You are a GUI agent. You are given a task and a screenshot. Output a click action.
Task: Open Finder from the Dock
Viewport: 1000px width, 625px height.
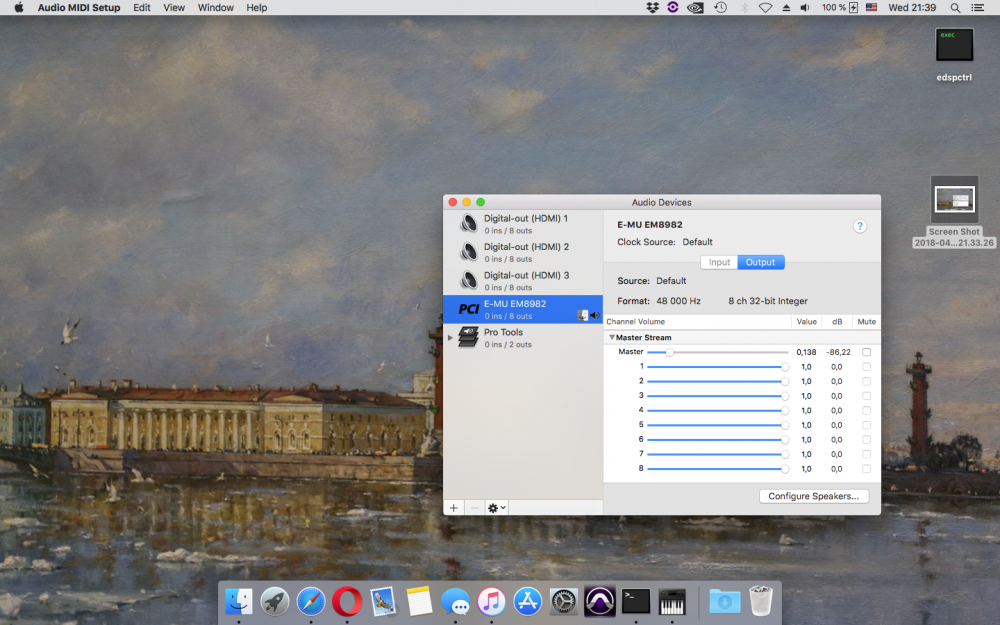coord(239,601)
